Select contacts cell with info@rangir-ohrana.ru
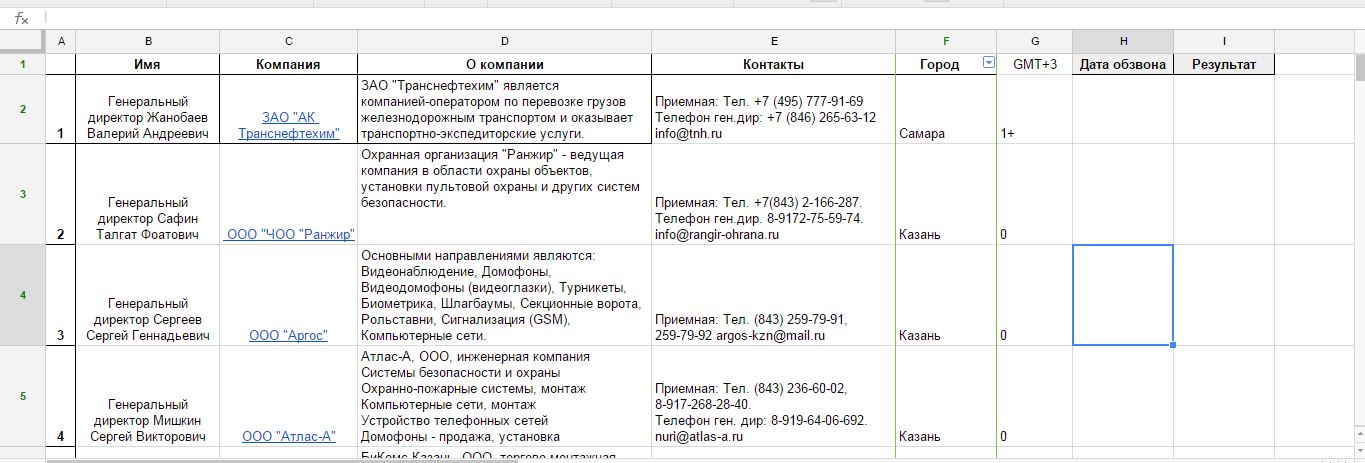1365x463 pixels. point(773,194)
